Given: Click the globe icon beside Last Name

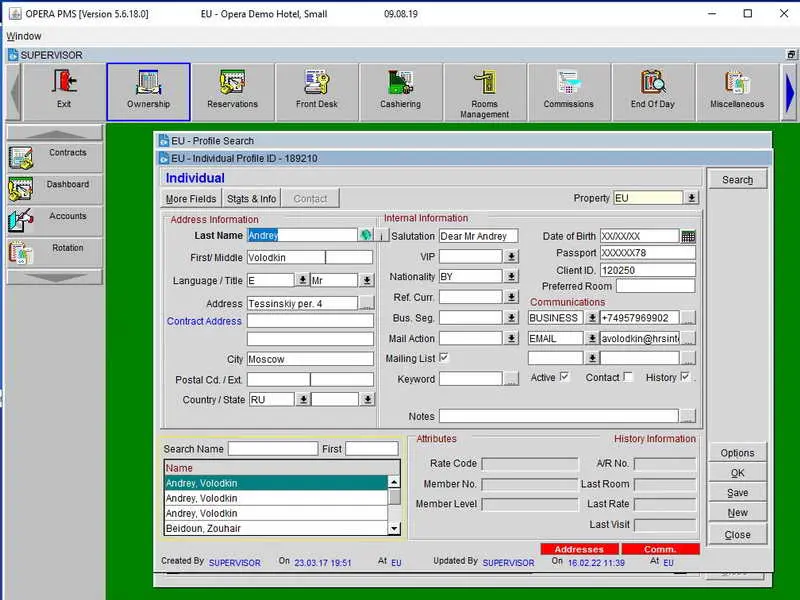Looking at the screenshot, I should tap(365, 235).
